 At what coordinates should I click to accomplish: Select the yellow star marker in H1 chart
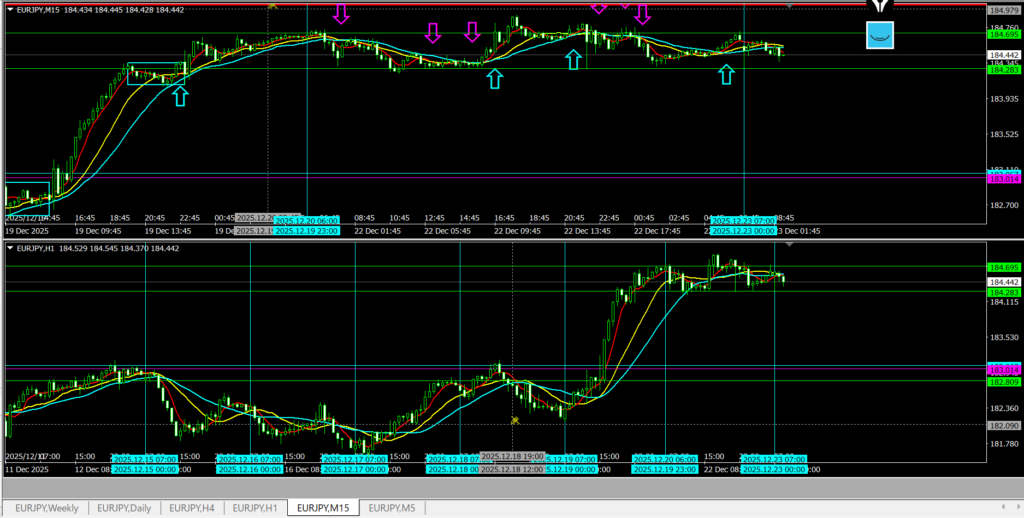(x=515, y=420)
